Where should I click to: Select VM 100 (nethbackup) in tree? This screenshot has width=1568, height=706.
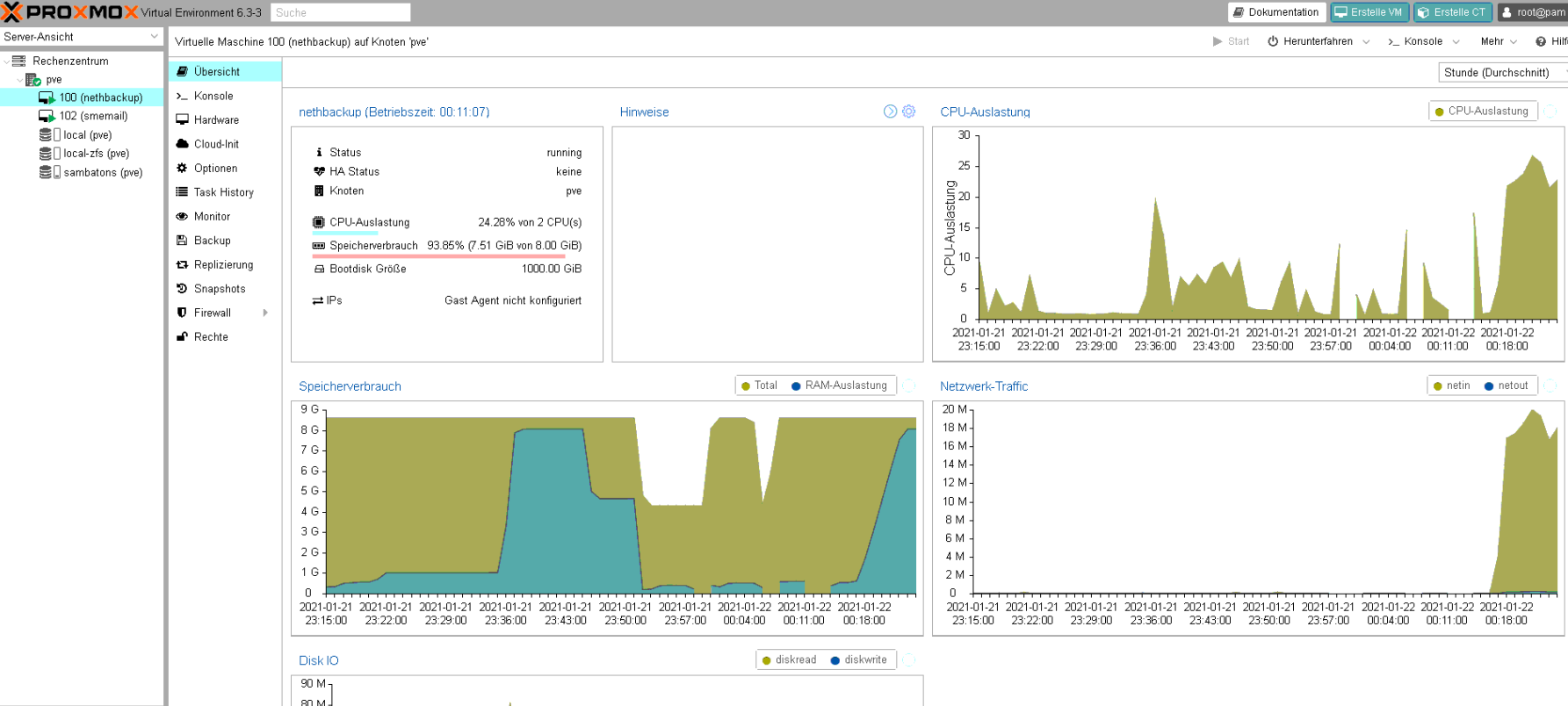(x=82, y=97)
